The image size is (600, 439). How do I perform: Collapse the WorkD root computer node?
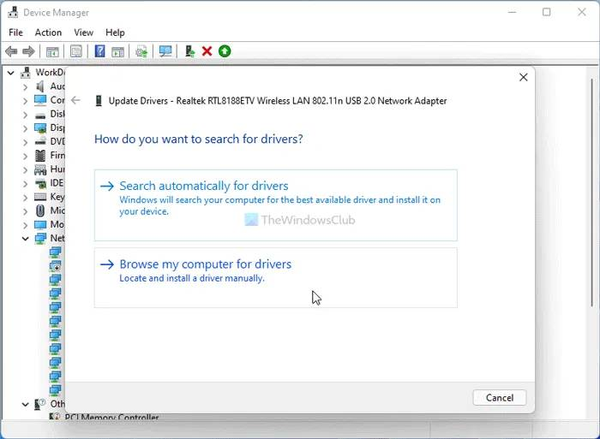coord(11,73)
